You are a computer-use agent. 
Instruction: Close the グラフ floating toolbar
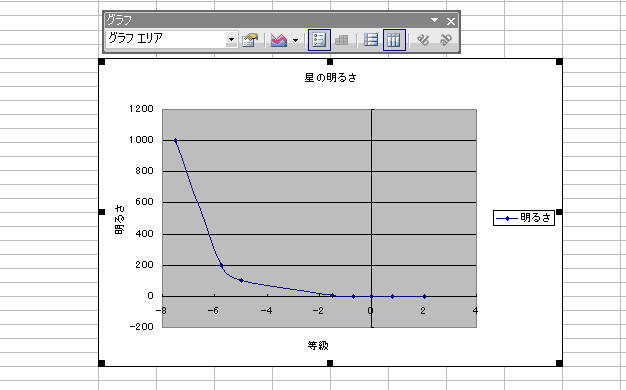[451, 21]
